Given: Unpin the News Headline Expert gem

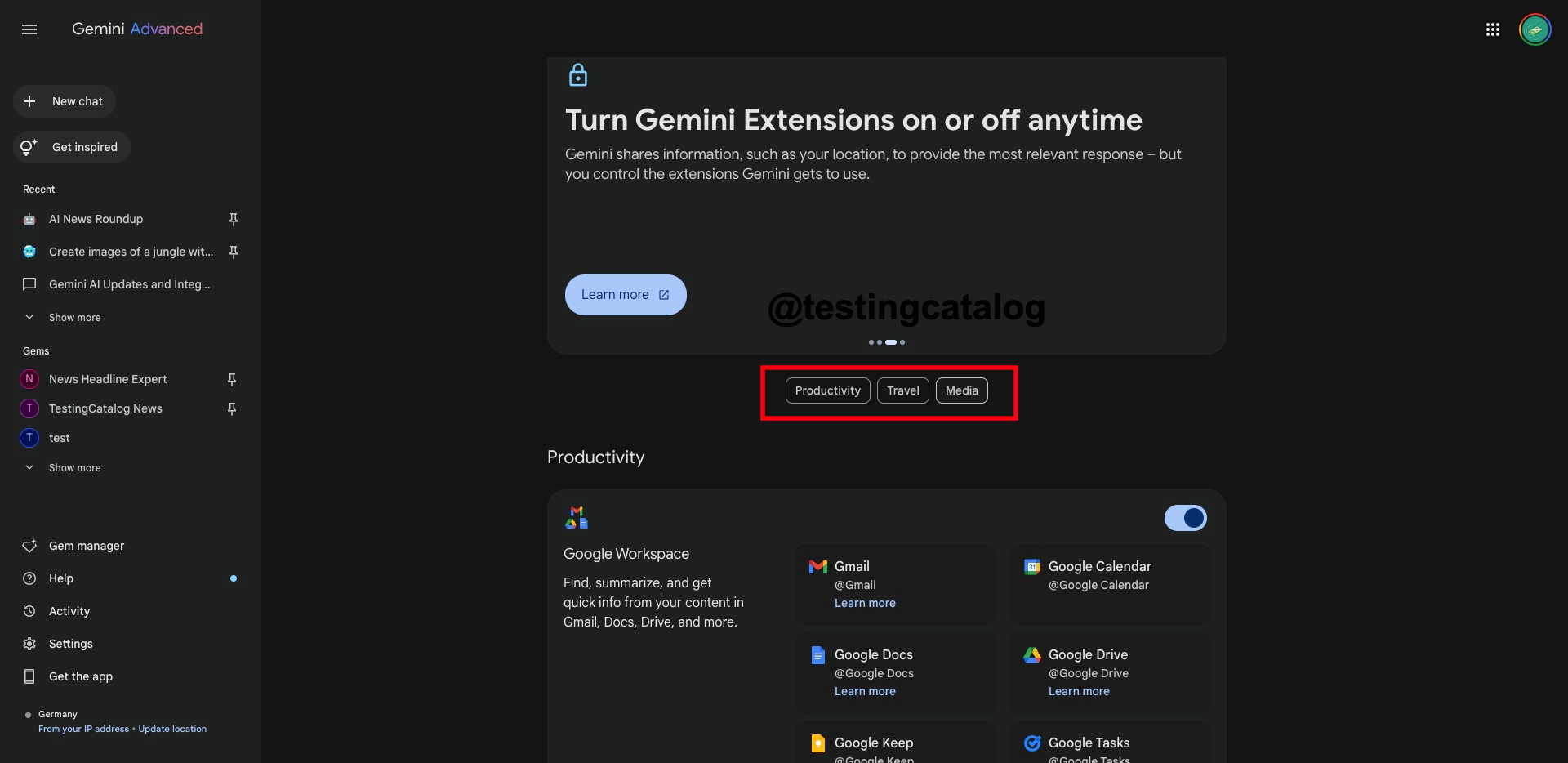Looking at the screenshot, I should [x=232, y=379].
